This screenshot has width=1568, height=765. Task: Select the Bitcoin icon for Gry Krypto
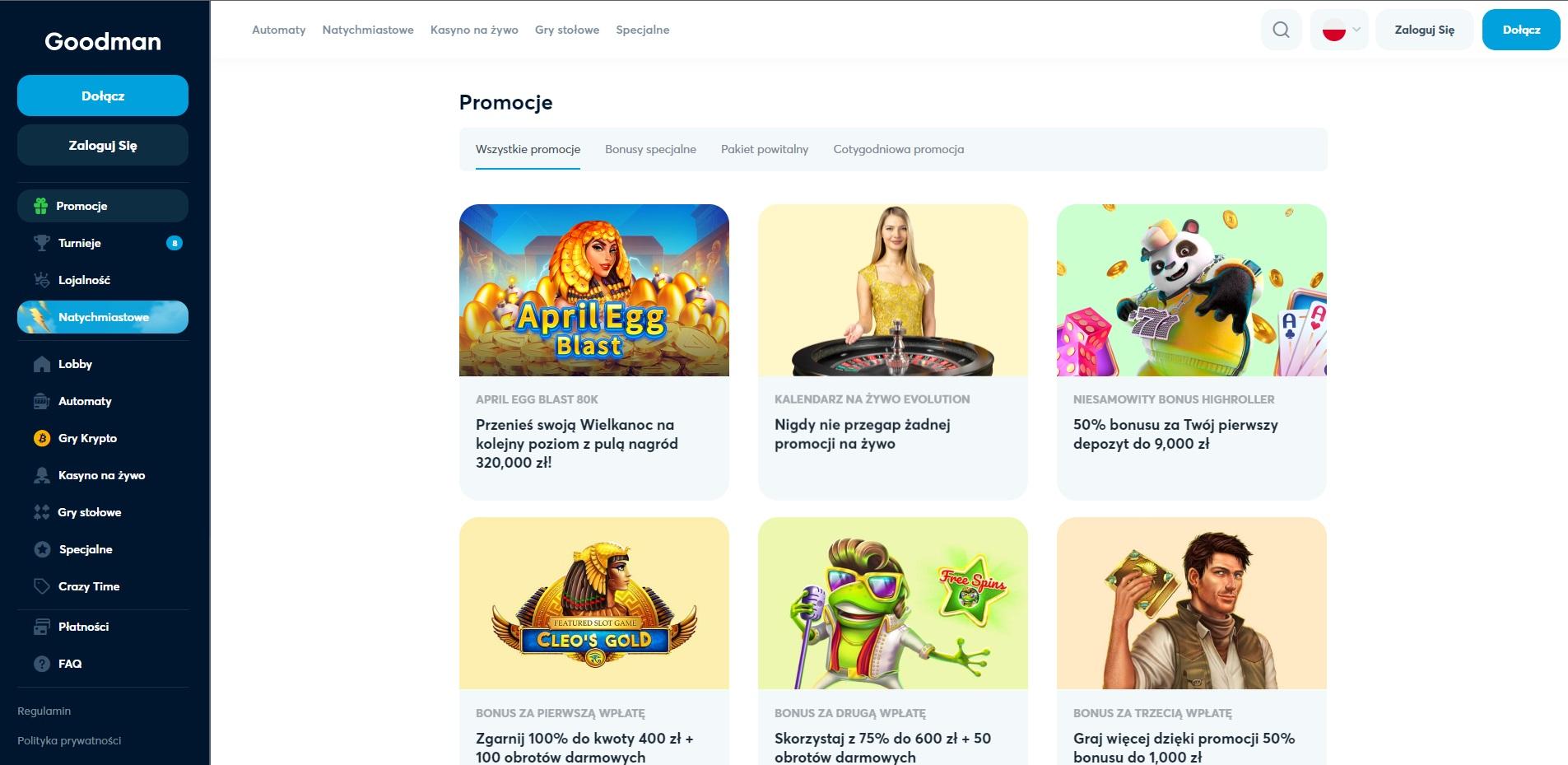[41, 438]
